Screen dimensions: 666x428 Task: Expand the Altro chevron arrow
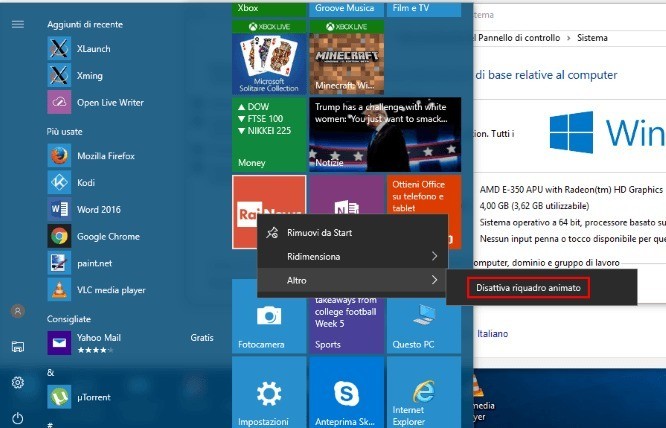(434, 280)
